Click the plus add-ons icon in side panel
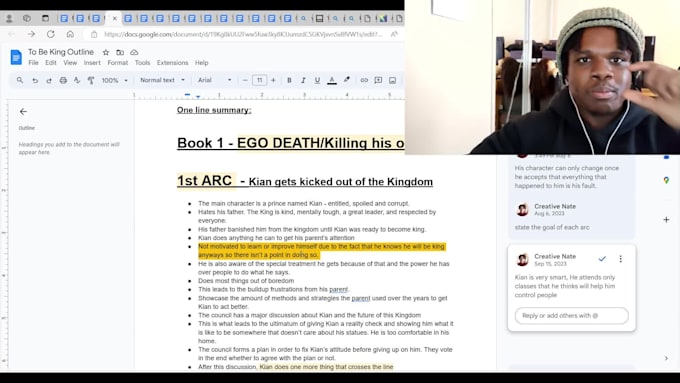Viewport: 680px width, 383px height. point(667,219)
